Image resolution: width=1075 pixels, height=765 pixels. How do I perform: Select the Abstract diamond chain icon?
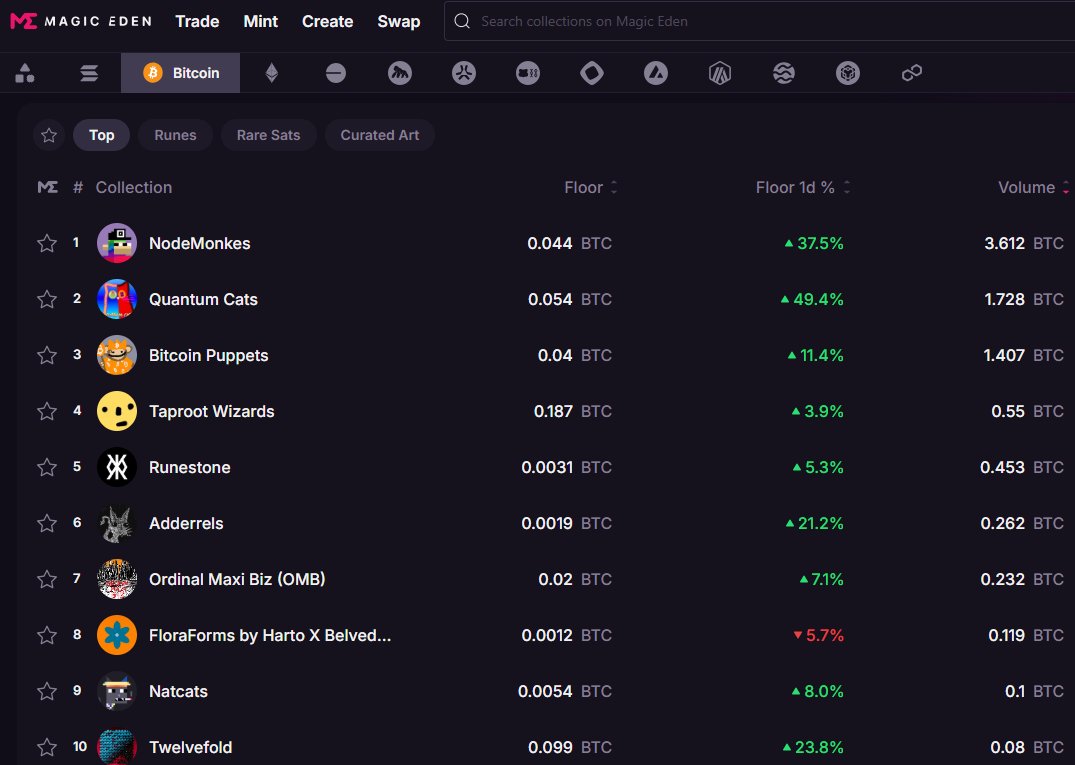pyautogui.click(x=592, y=73)
